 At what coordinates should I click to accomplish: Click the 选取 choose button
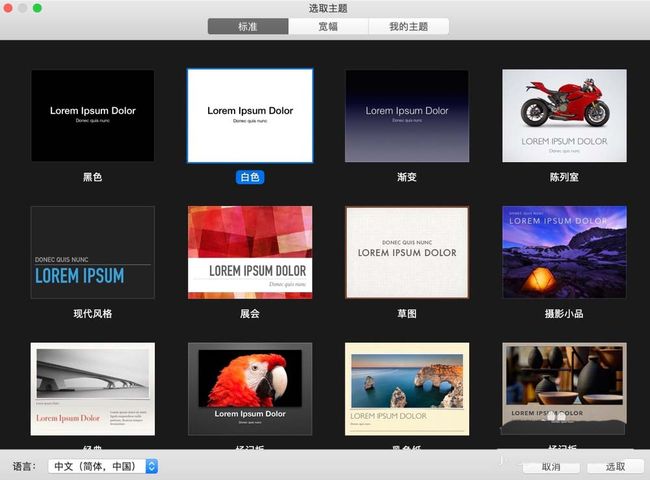point(615,467)
